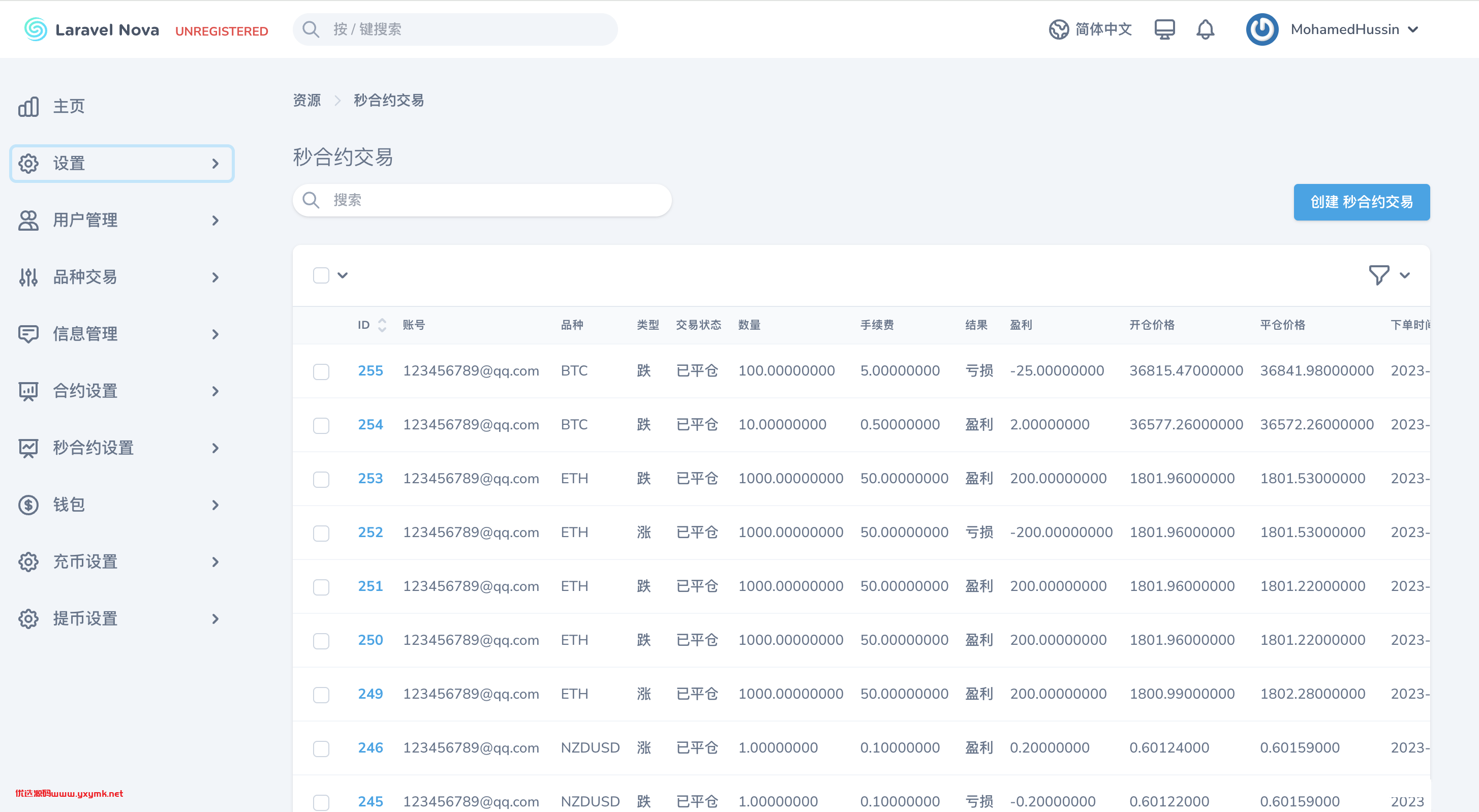Screen dimensions: 1479x812
Task: Click the language globe icon
Action: tap(1059, 29)
